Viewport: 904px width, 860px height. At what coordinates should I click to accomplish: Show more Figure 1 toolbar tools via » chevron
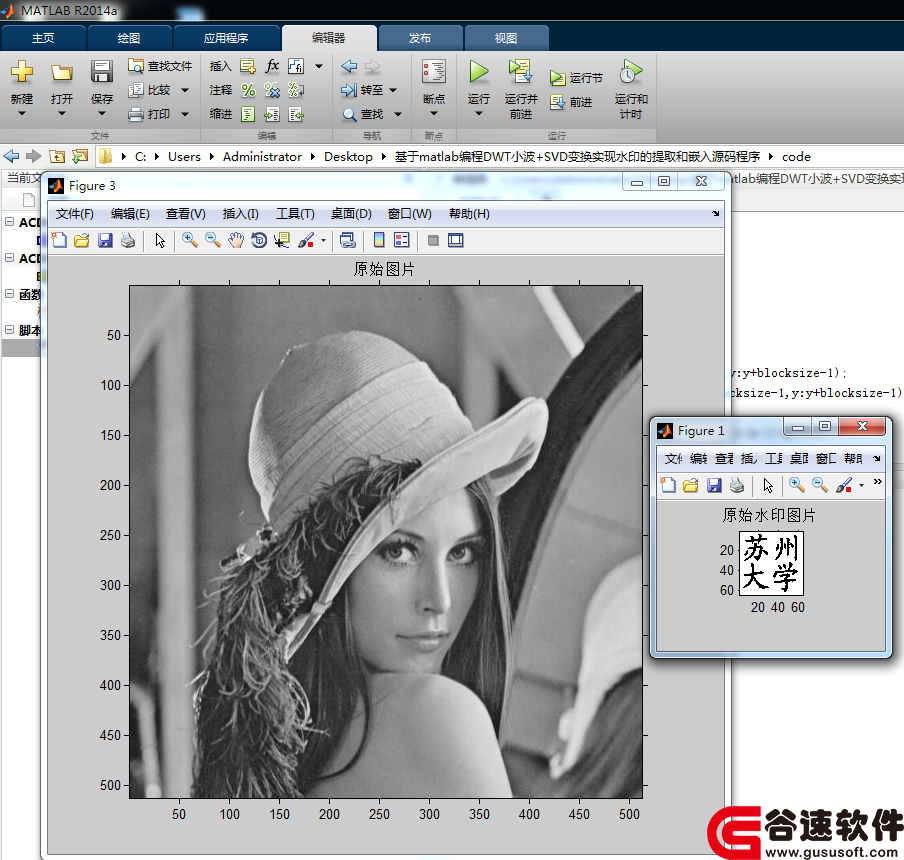(x=877, y=482)
